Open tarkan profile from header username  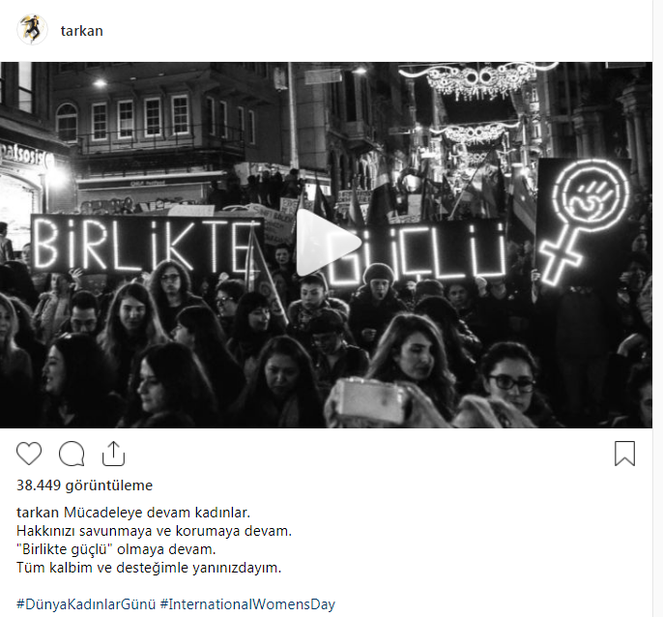[82, 31]
